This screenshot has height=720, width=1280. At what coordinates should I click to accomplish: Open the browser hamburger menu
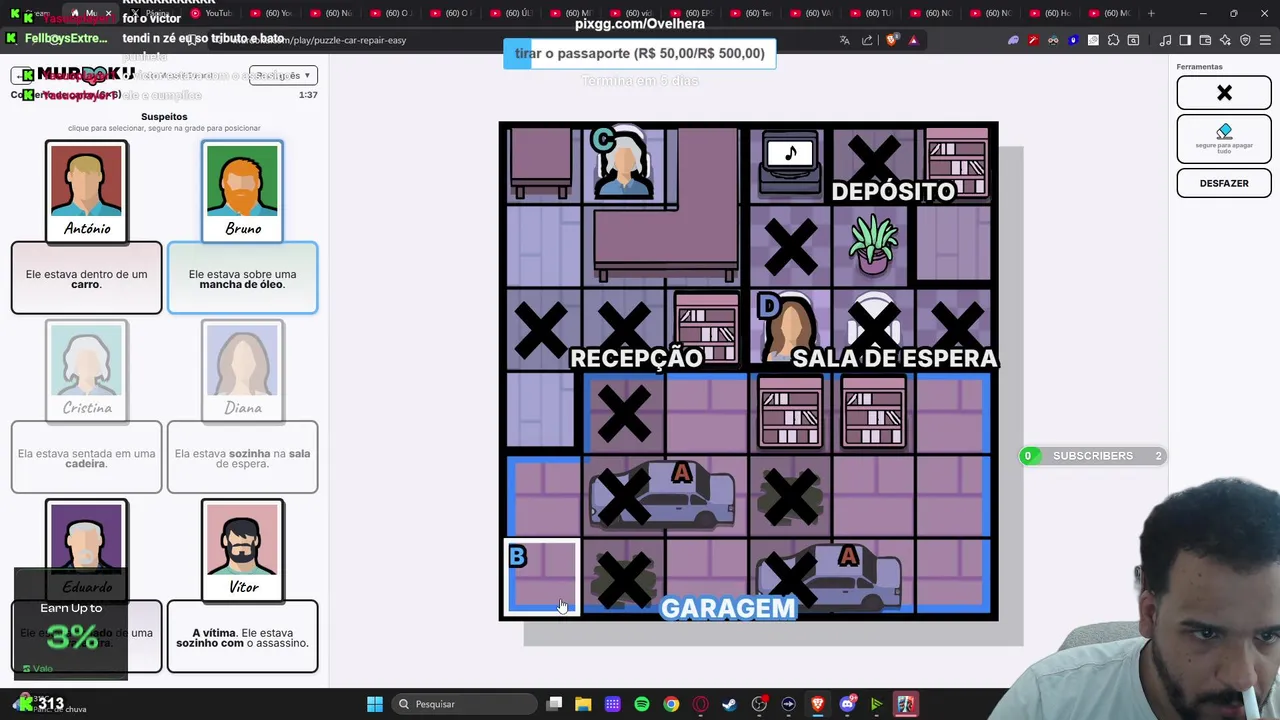pyautogui.click(x=1265, y=40)
